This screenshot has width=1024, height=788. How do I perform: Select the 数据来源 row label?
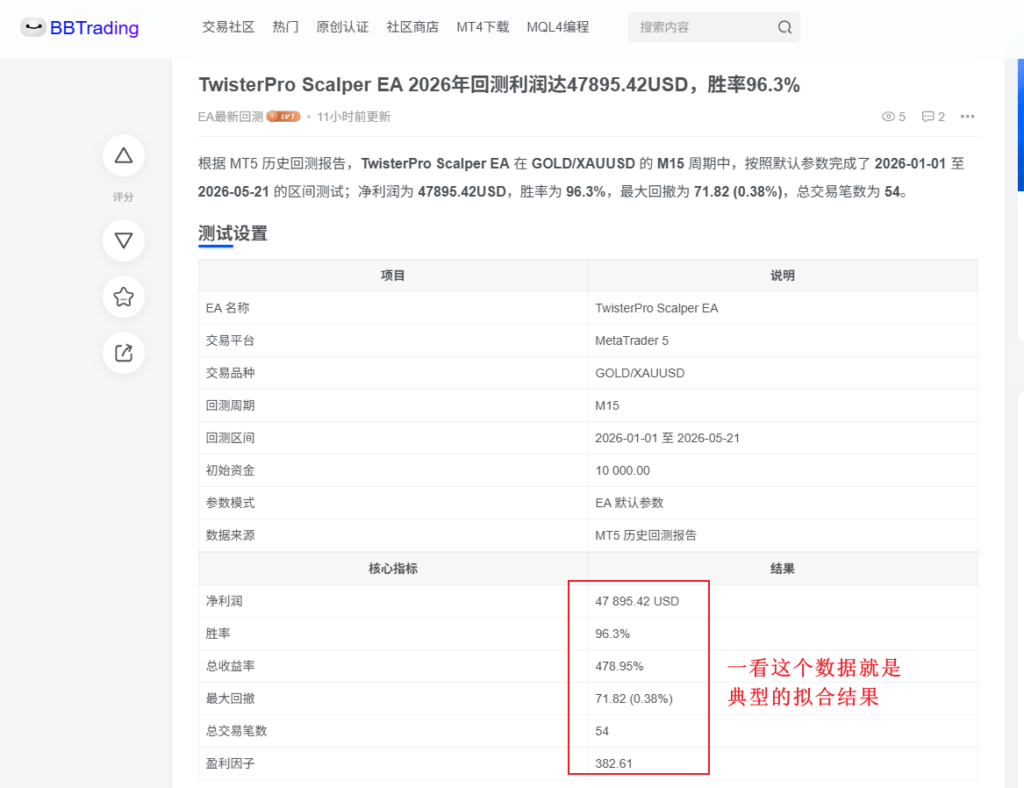pyautogui.click(x=230, y=535)
